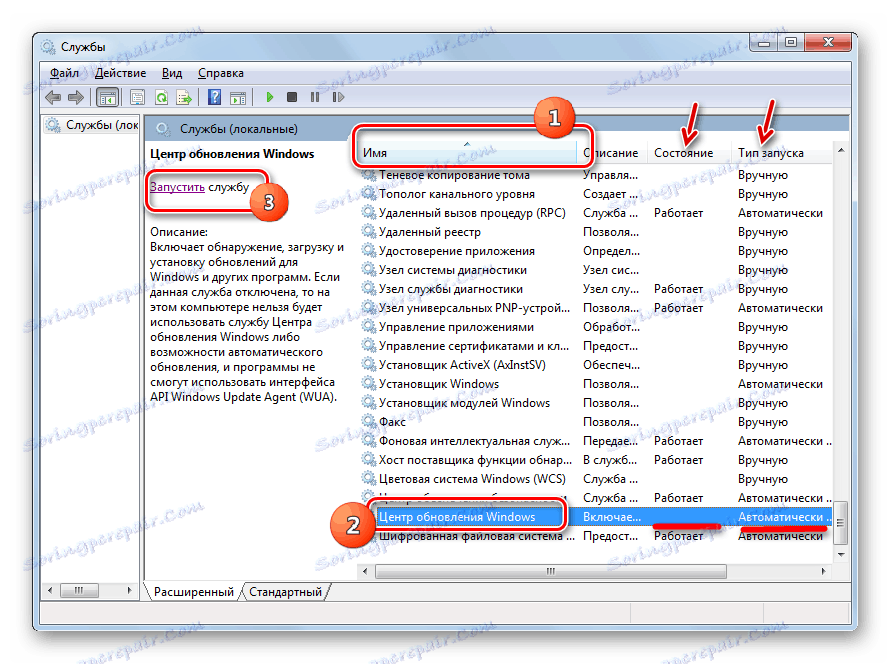Click services list horizontal scroll left arrow
Viewport: 891px width, 664px height.
365,571
